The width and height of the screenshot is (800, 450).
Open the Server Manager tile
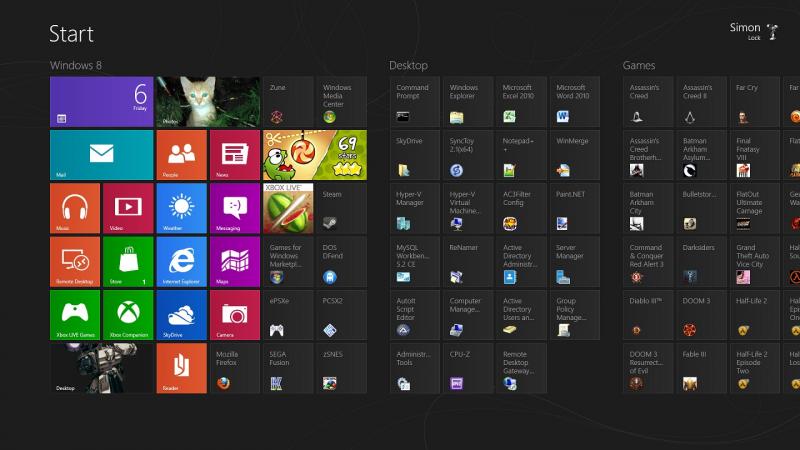click(x=574, y=262)
